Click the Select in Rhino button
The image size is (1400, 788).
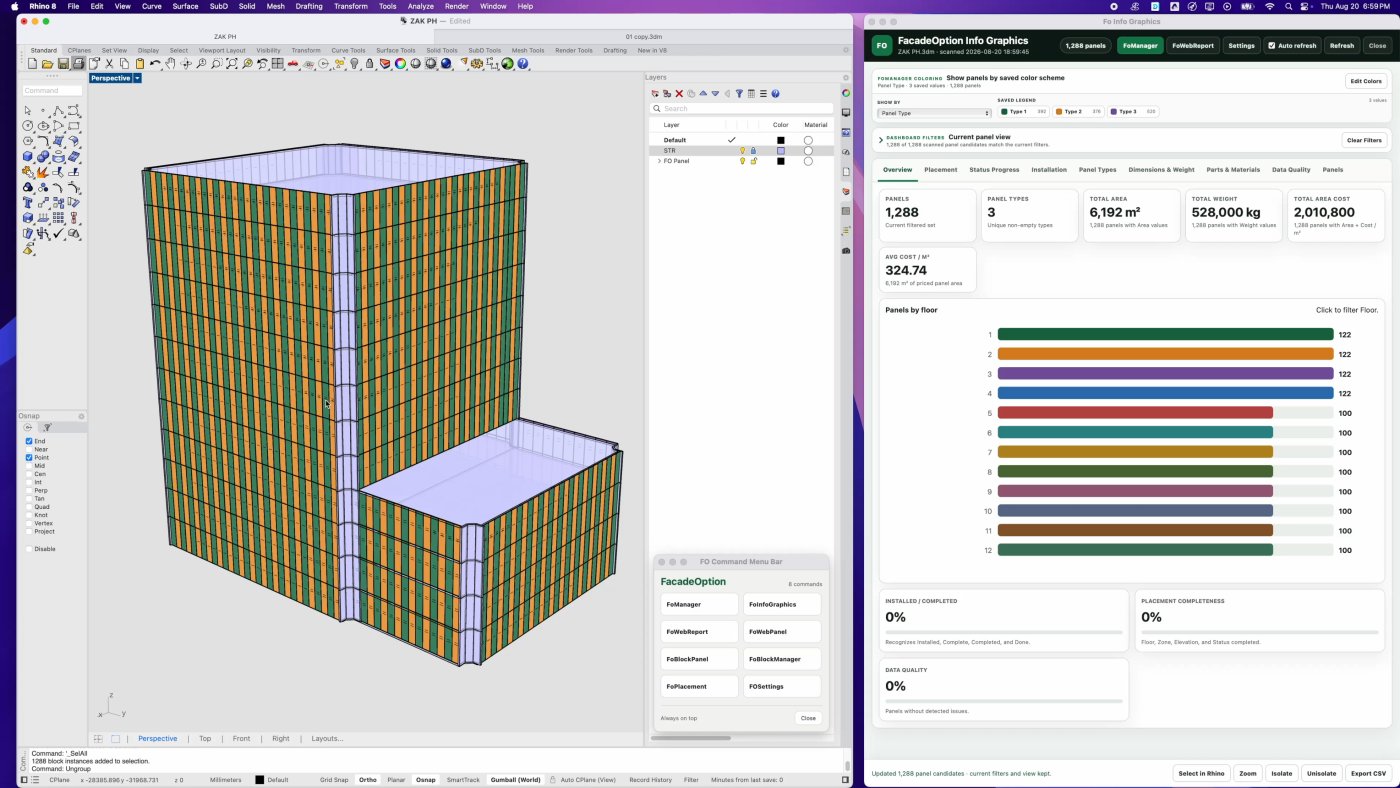tap(1201, 773)
